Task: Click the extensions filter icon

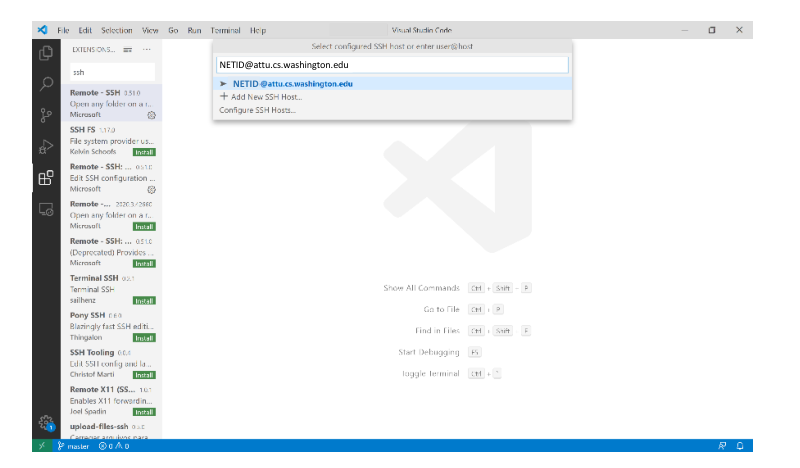Action: (x=128, y=50)
